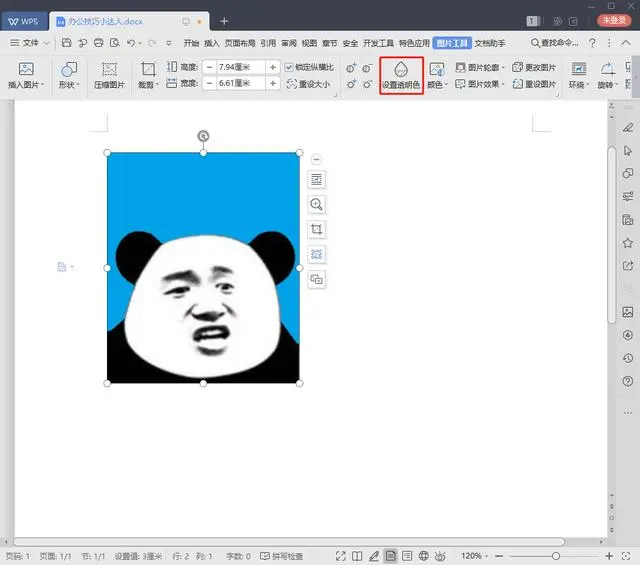
Task: Click the height plus stepper button
Action: point(273,67)
